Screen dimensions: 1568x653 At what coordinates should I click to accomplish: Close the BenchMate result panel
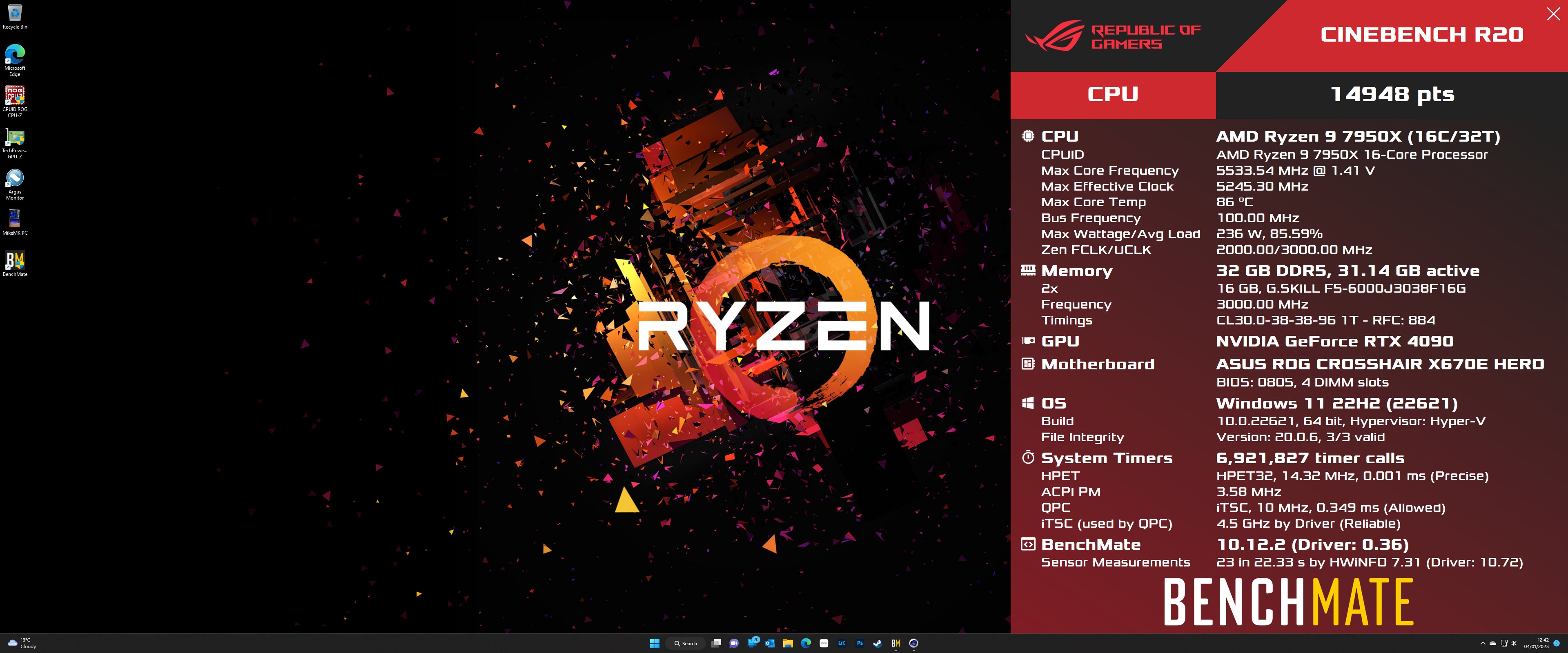coord(1553,14)
